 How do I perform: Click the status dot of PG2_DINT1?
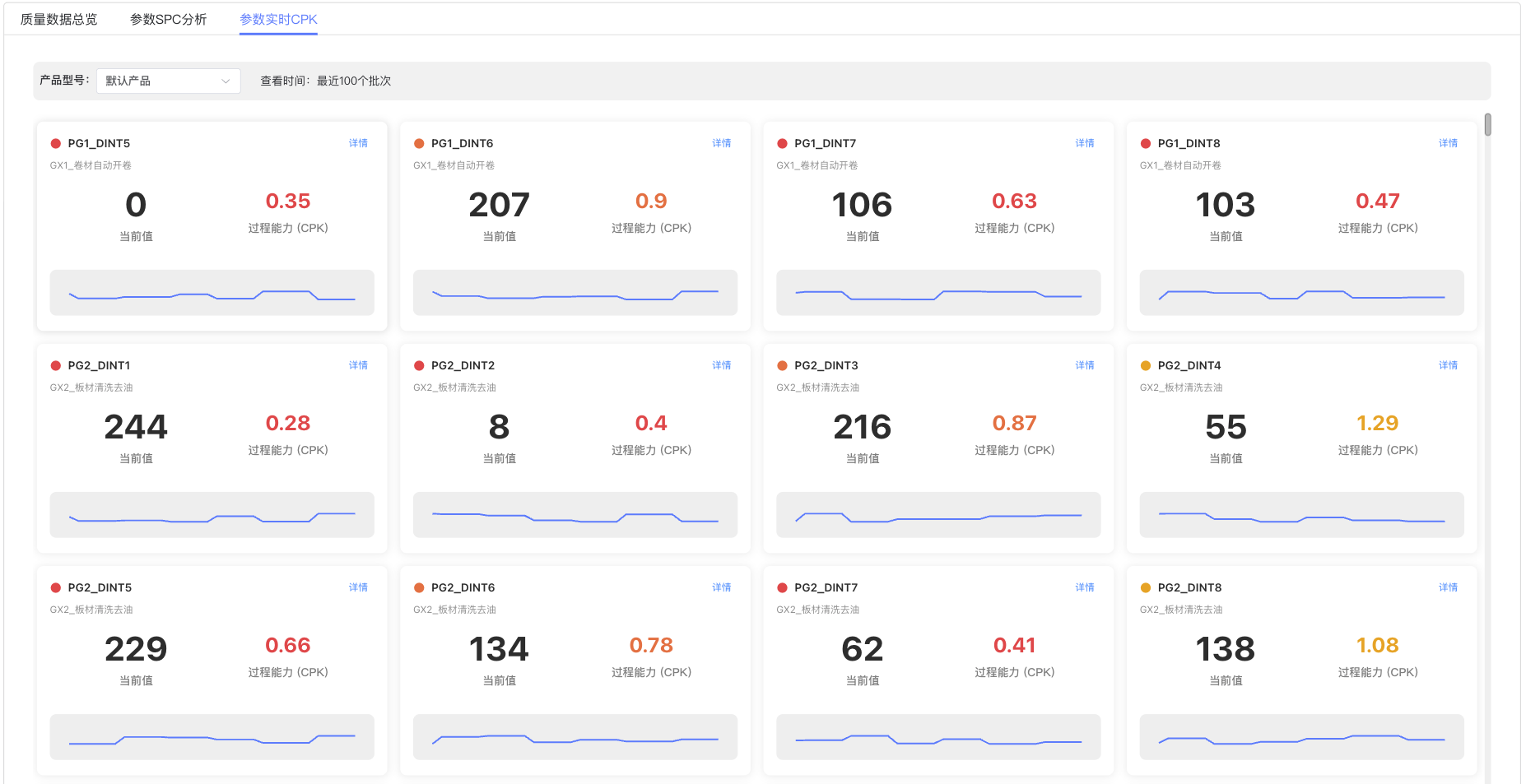pyautogui.click(x=56, y=366)
